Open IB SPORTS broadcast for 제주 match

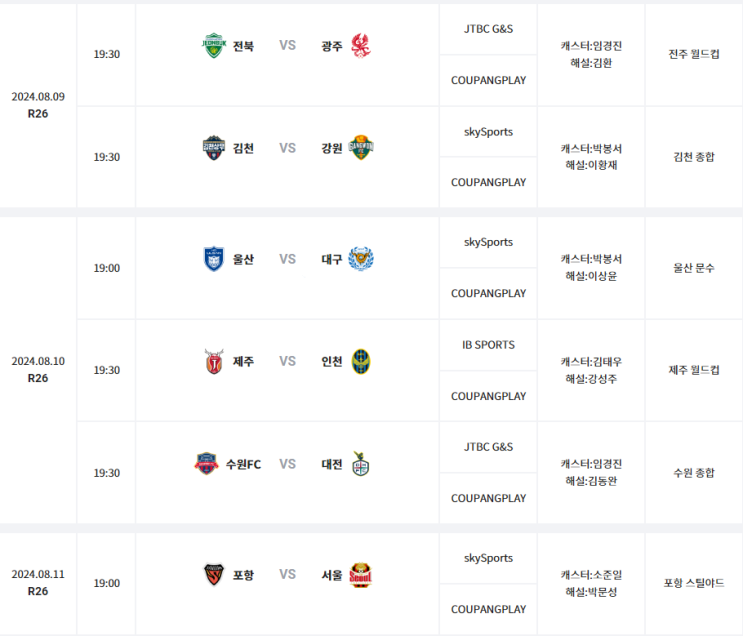[488, 345]
